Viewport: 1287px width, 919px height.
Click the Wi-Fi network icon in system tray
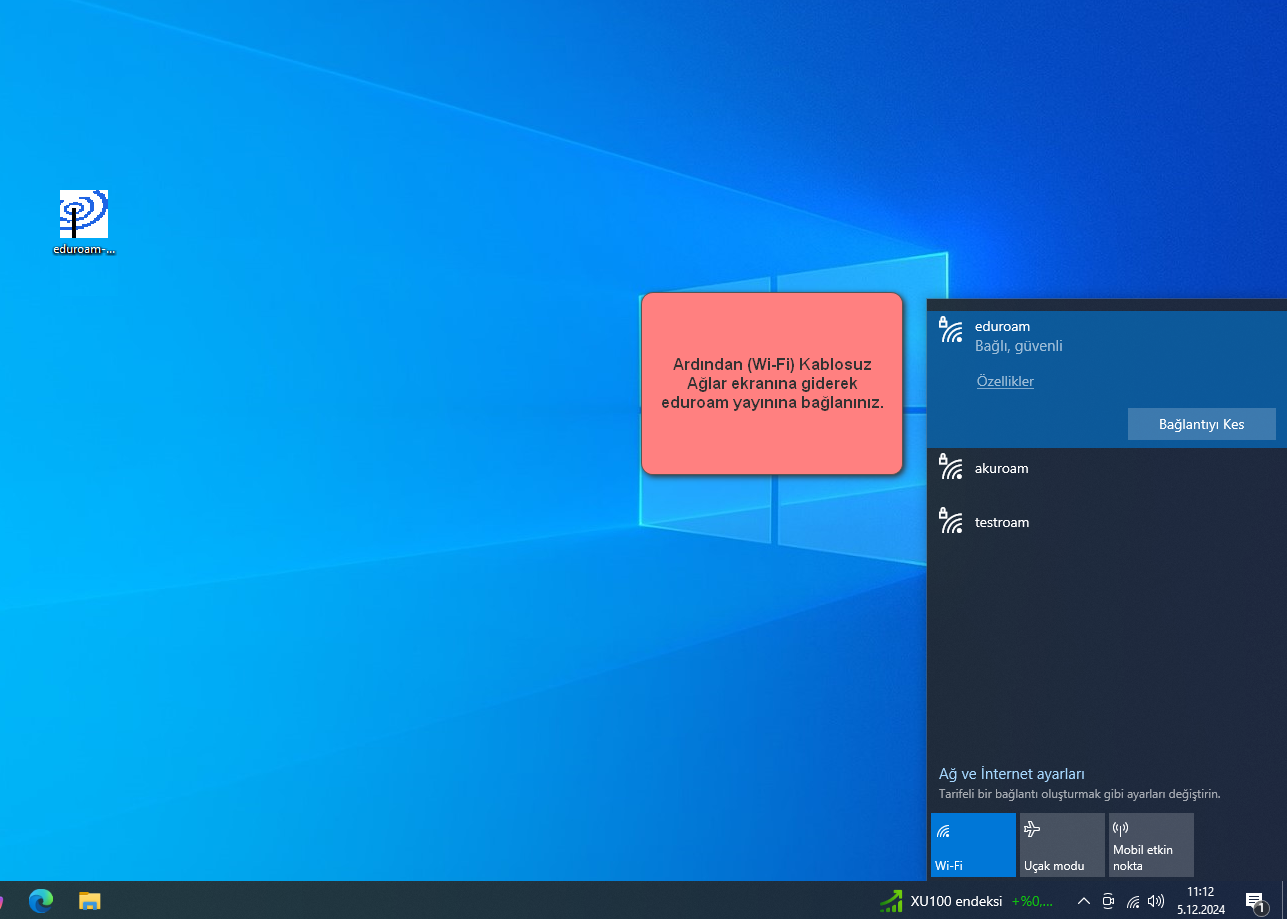coord(1133,901)
